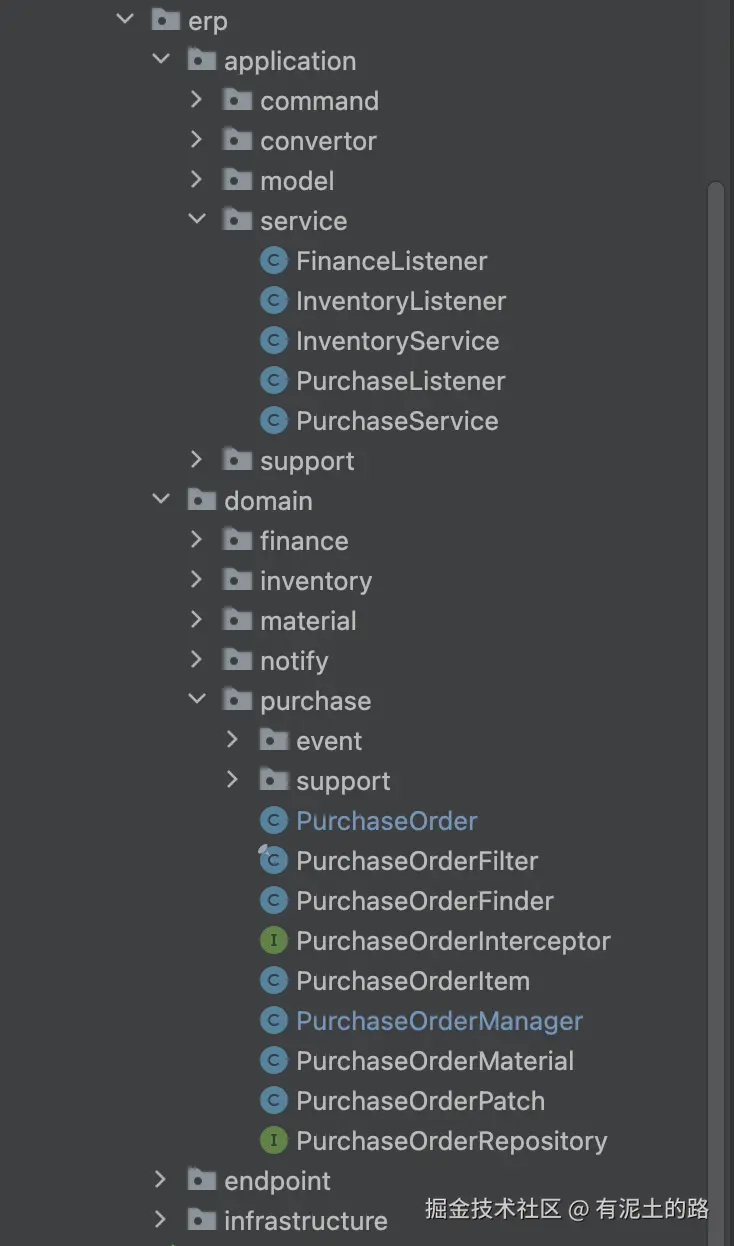Click the infrastructure folder icon
Image resolution: width=734 pixels, height=1246 pixels.
pyautogui.click(x=201, y=1221)
